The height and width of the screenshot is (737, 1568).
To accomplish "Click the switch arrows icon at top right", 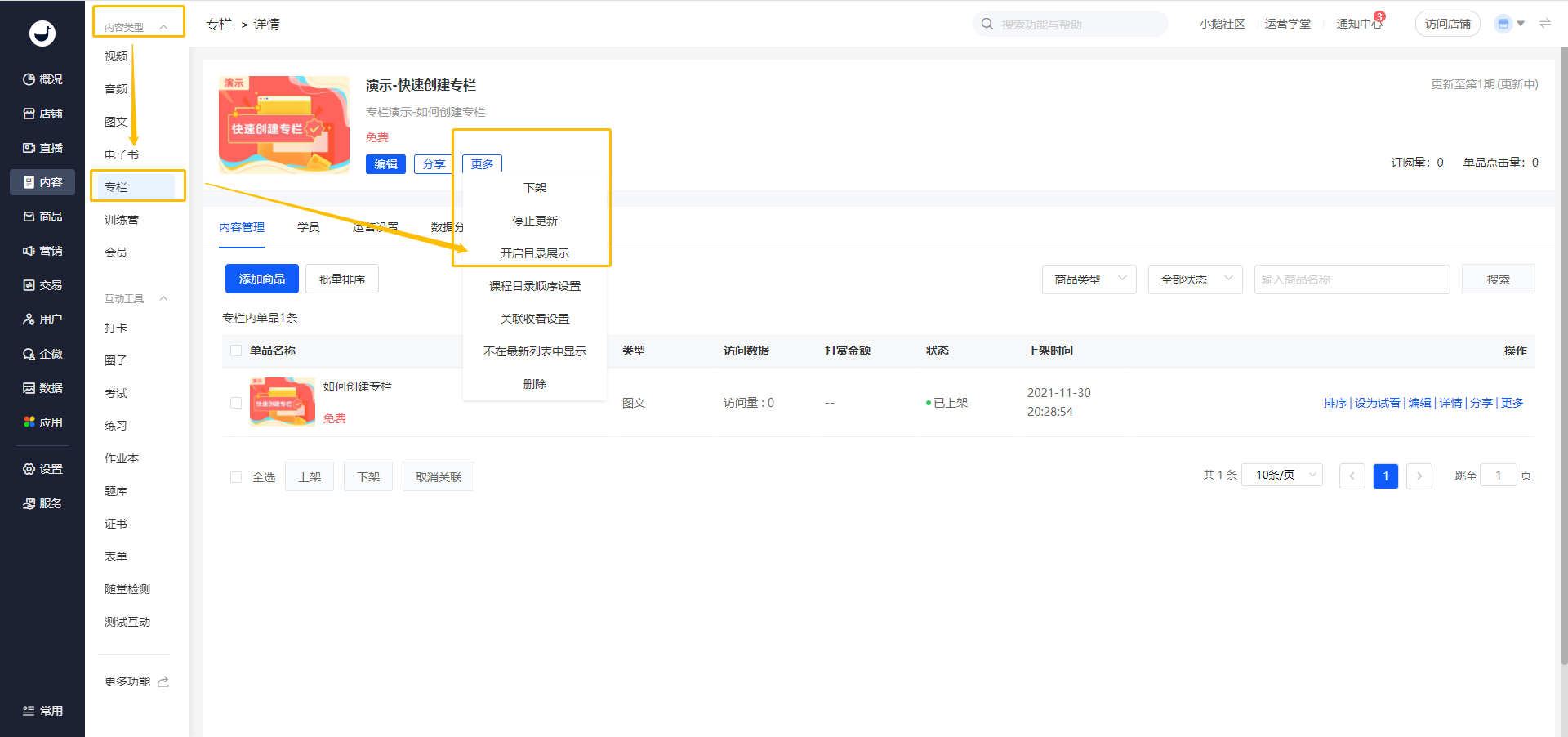I will [1545, 24].
